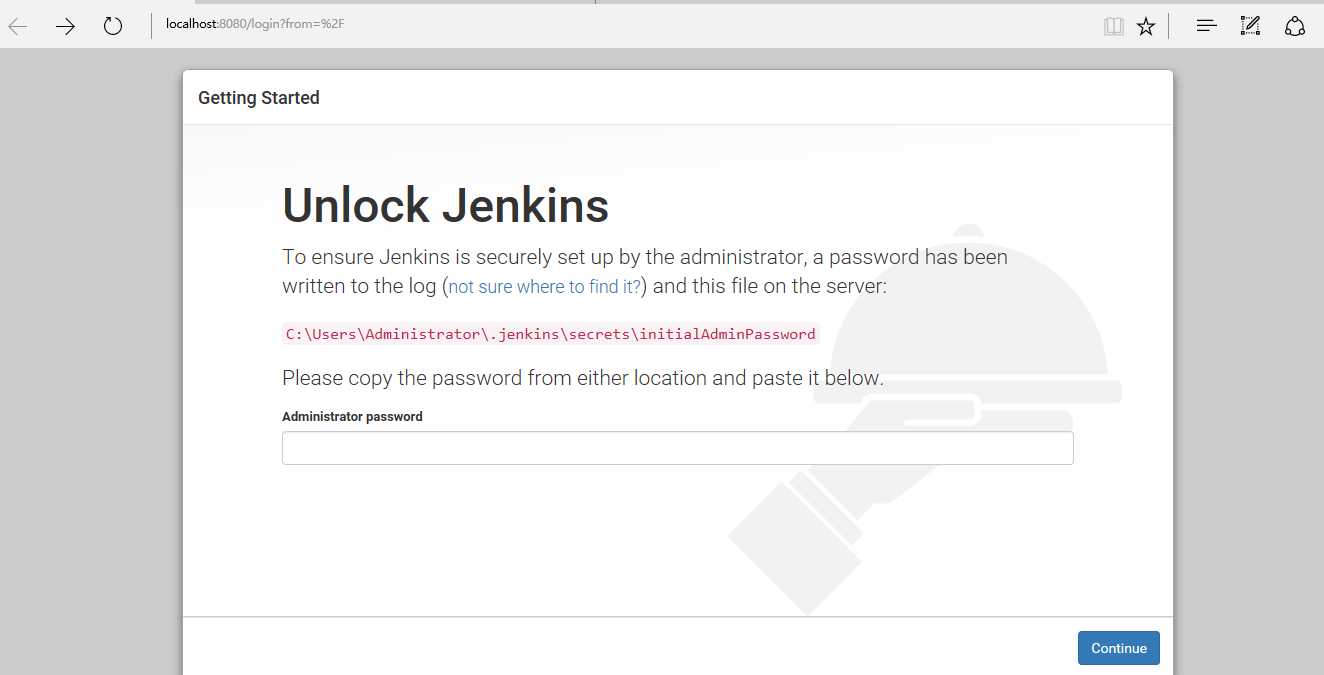Open reading view book icon
1324x675 pixels.
point(1114,27)
